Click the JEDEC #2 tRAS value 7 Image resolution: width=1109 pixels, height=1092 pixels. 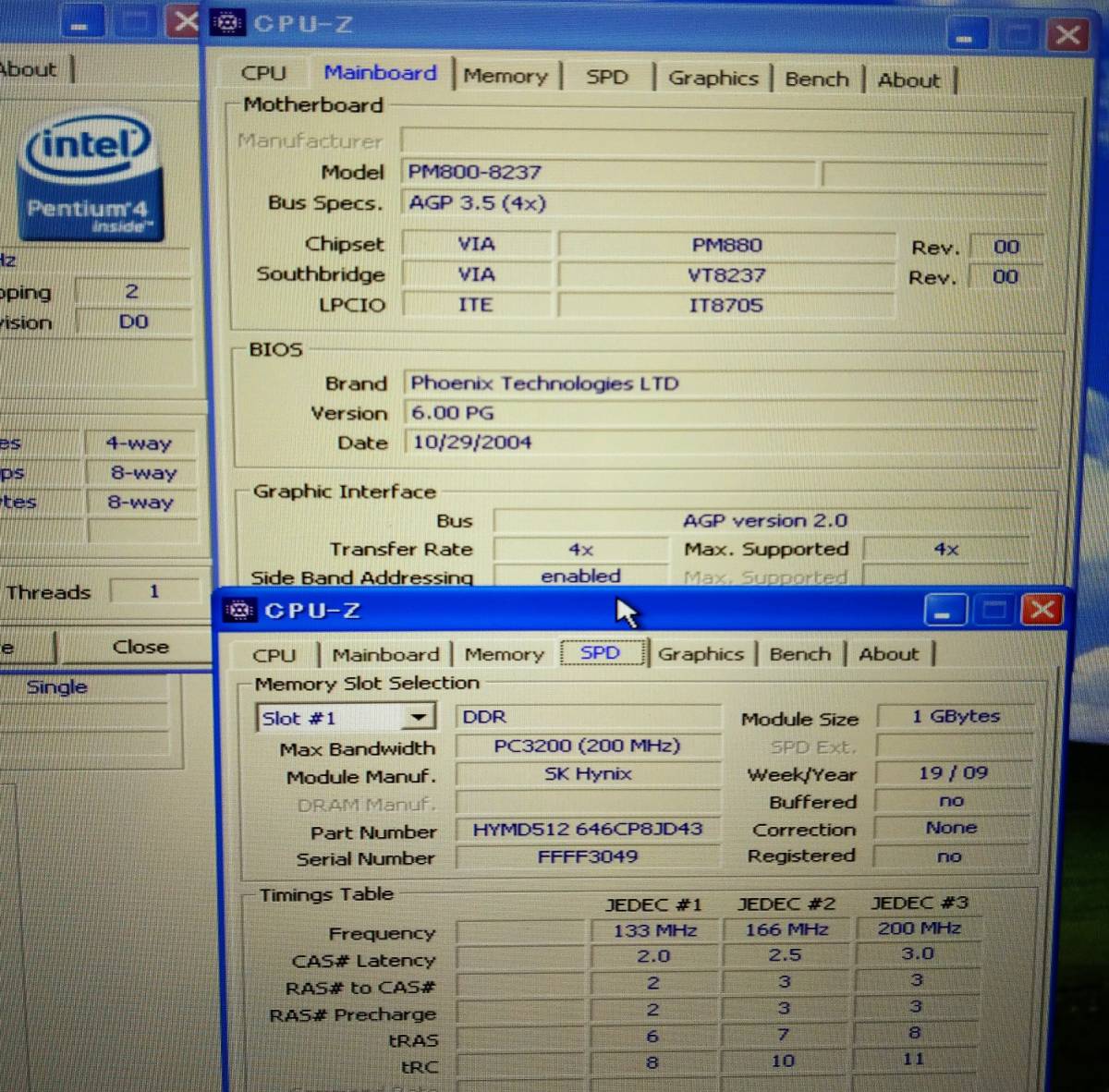784,1035
